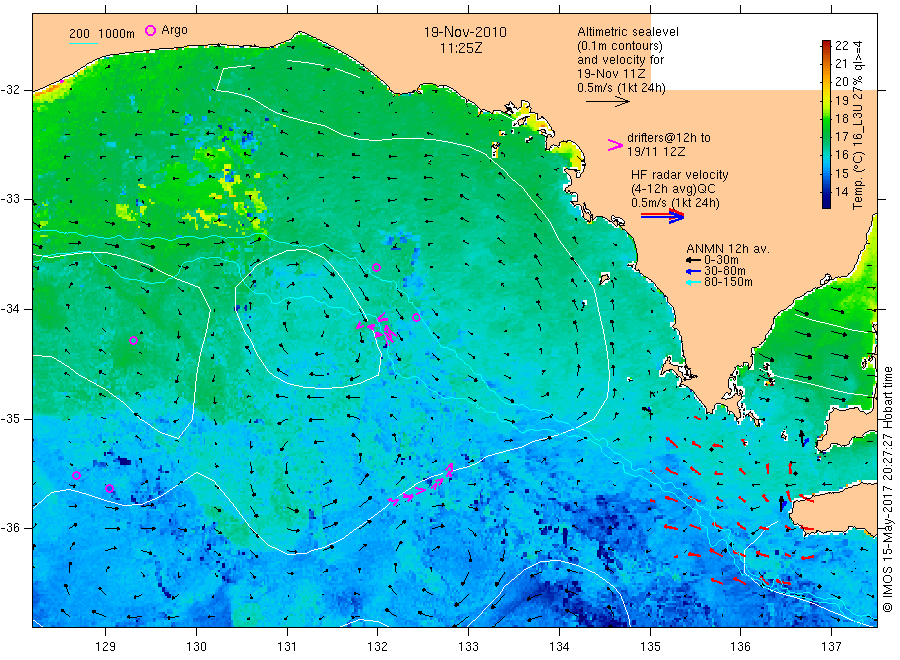Click the magenta Argo circle in the legend
This screenshot has height=660, width=900.
(x=150, y=30)
